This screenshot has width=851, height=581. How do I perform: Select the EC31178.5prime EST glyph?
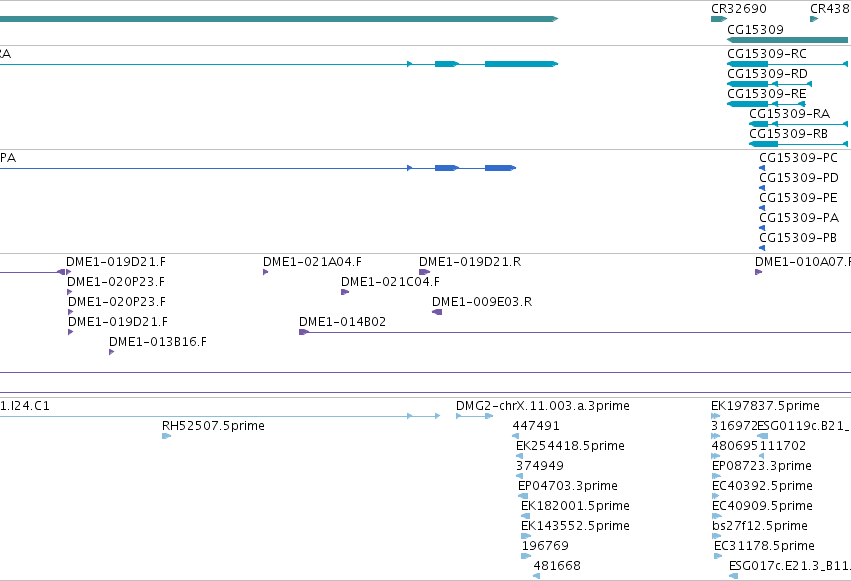click(718, 556)
